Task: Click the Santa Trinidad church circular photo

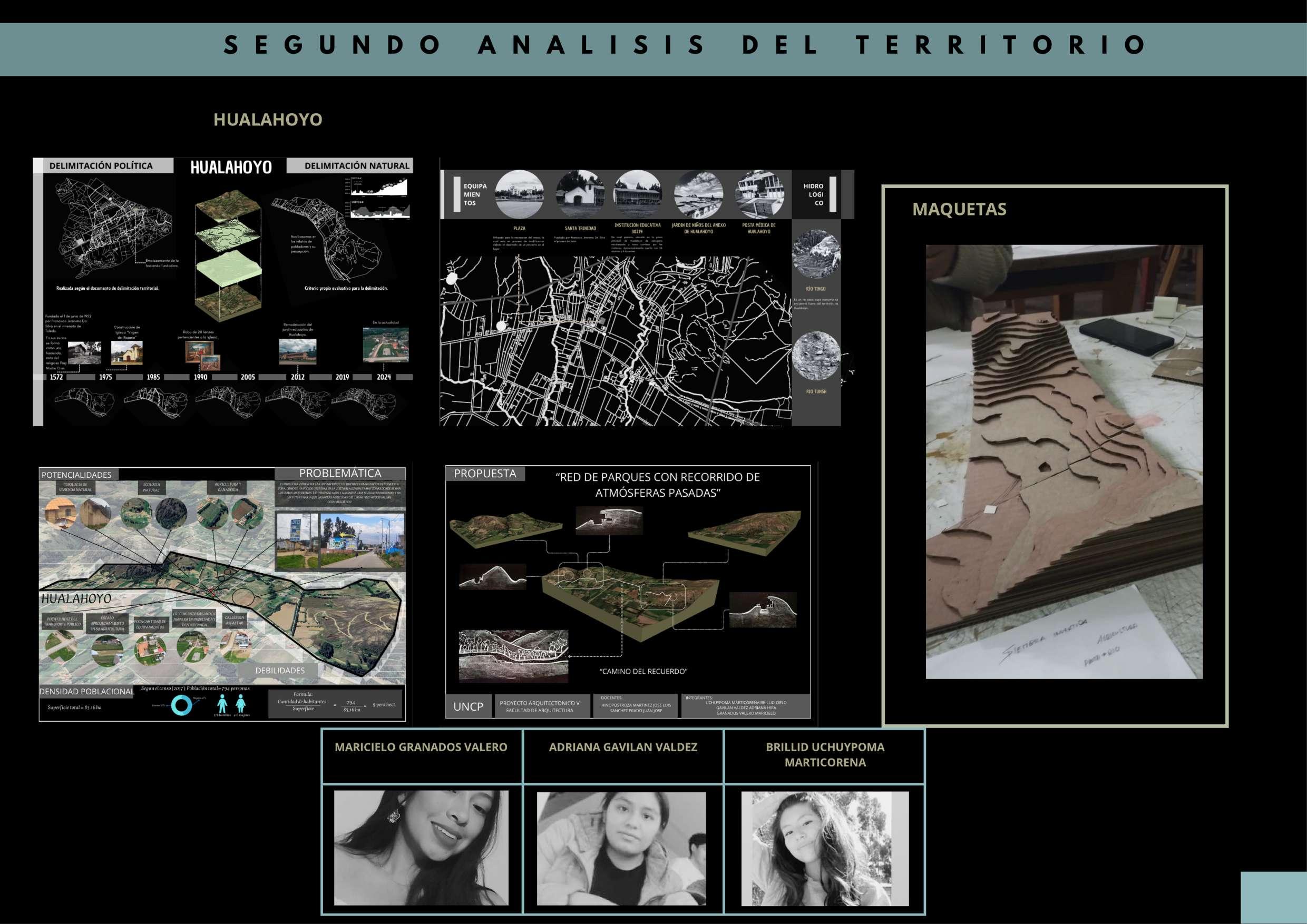Action: click(580, 194)
